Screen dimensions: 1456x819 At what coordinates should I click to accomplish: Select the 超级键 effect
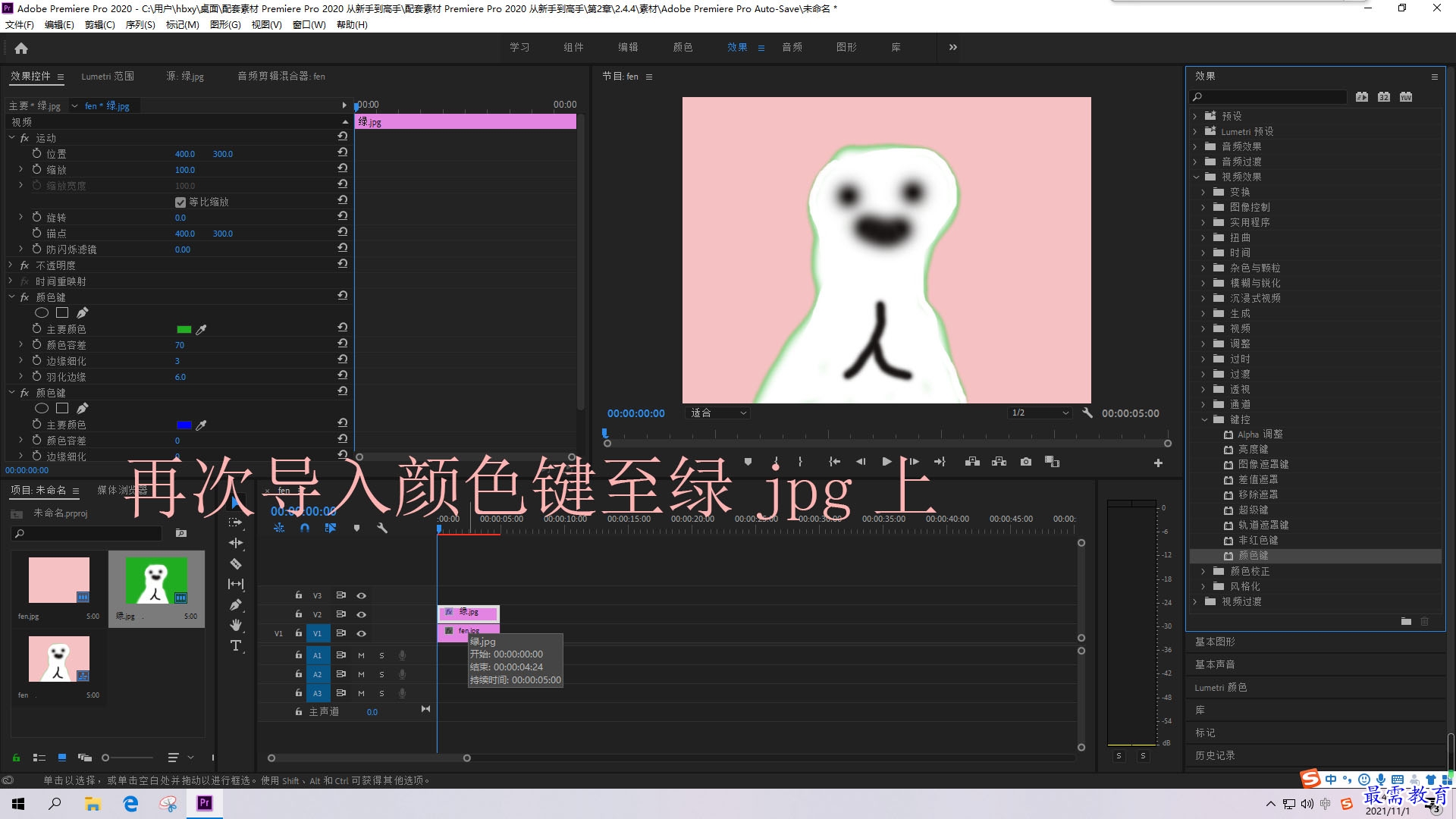click(x=1253, y=510)
